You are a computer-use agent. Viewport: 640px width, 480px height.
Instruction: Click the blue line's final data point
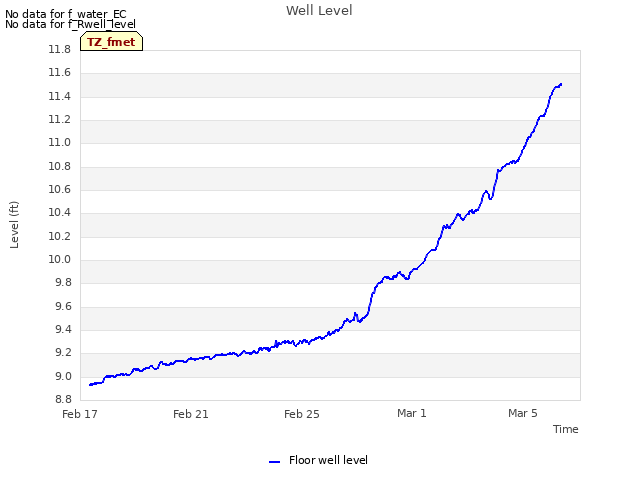pos(561,84)
